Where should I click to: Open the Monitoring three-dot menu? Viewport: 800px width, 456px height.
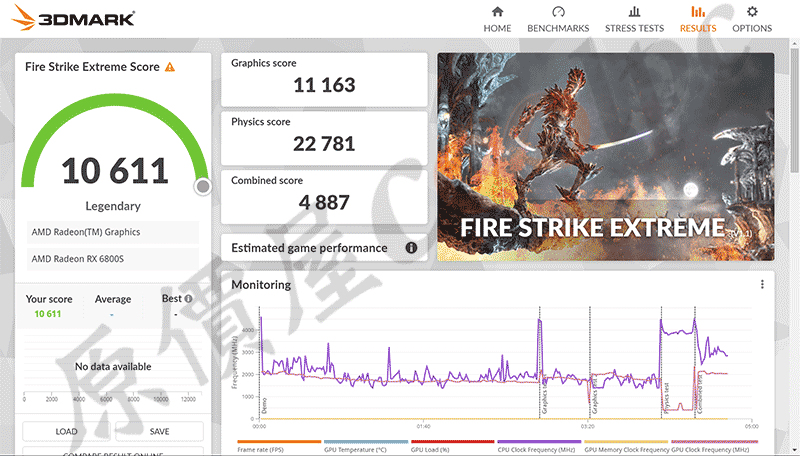tap(762, 285)
